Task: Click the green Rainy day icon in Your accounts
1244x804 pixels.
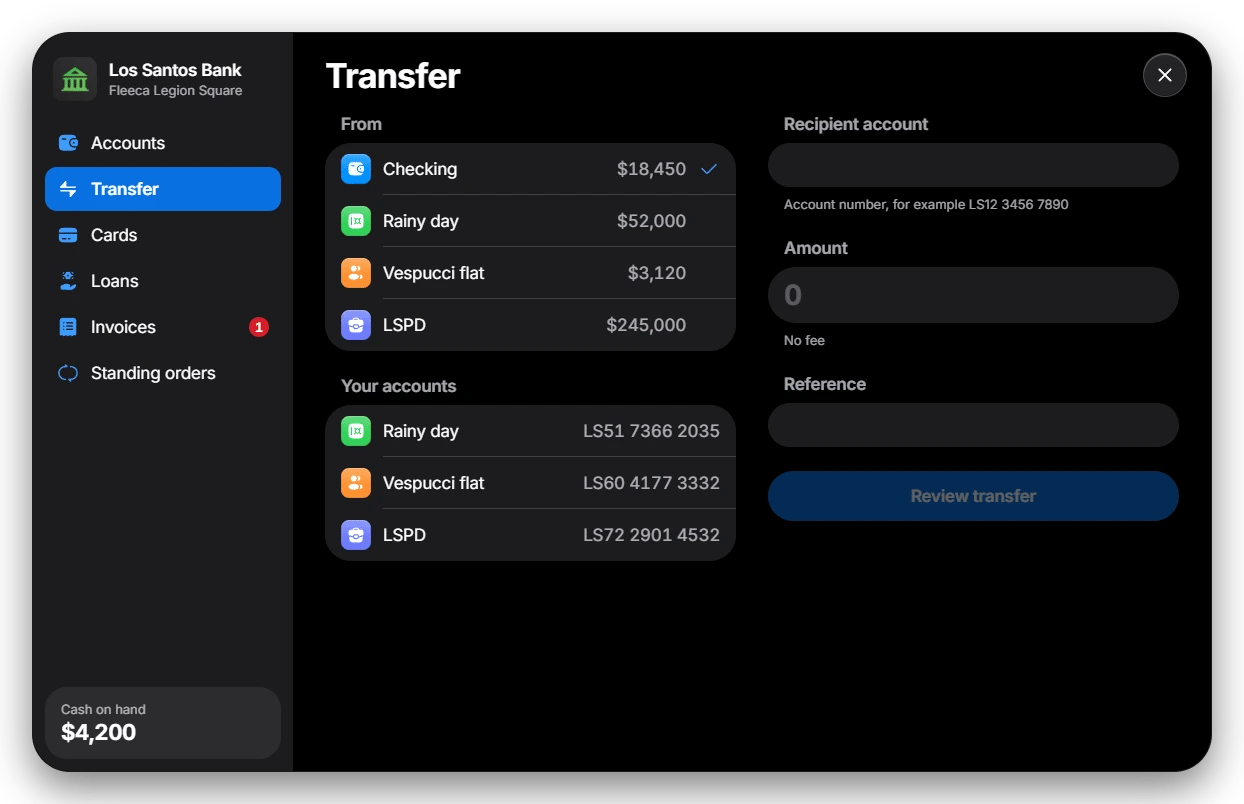Action: pos(356,431)
